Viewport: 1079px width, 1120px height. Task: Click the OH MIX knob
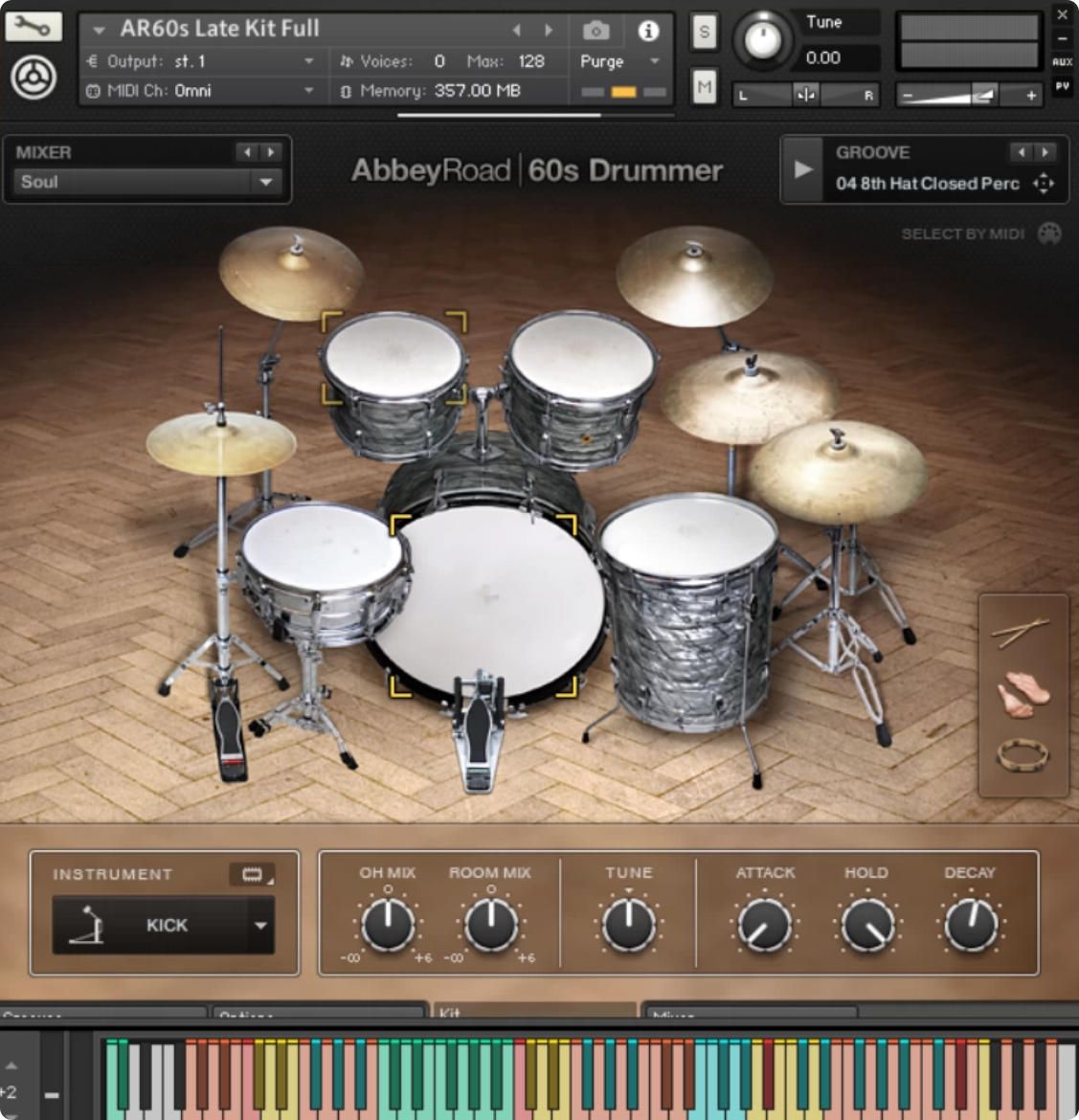point(388,925)
